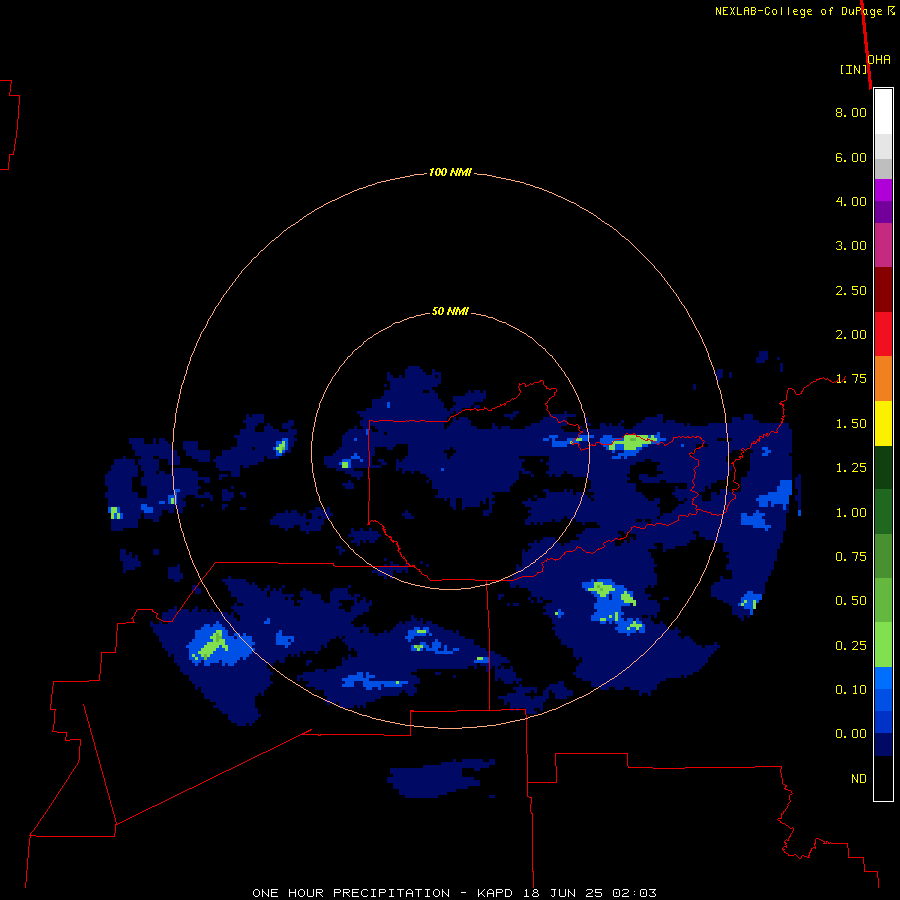The width and height of the screenshot is (900, 900).
Task: Click the bright magenta legend swatch above 4.00
Action: click(x=883, y=190)
